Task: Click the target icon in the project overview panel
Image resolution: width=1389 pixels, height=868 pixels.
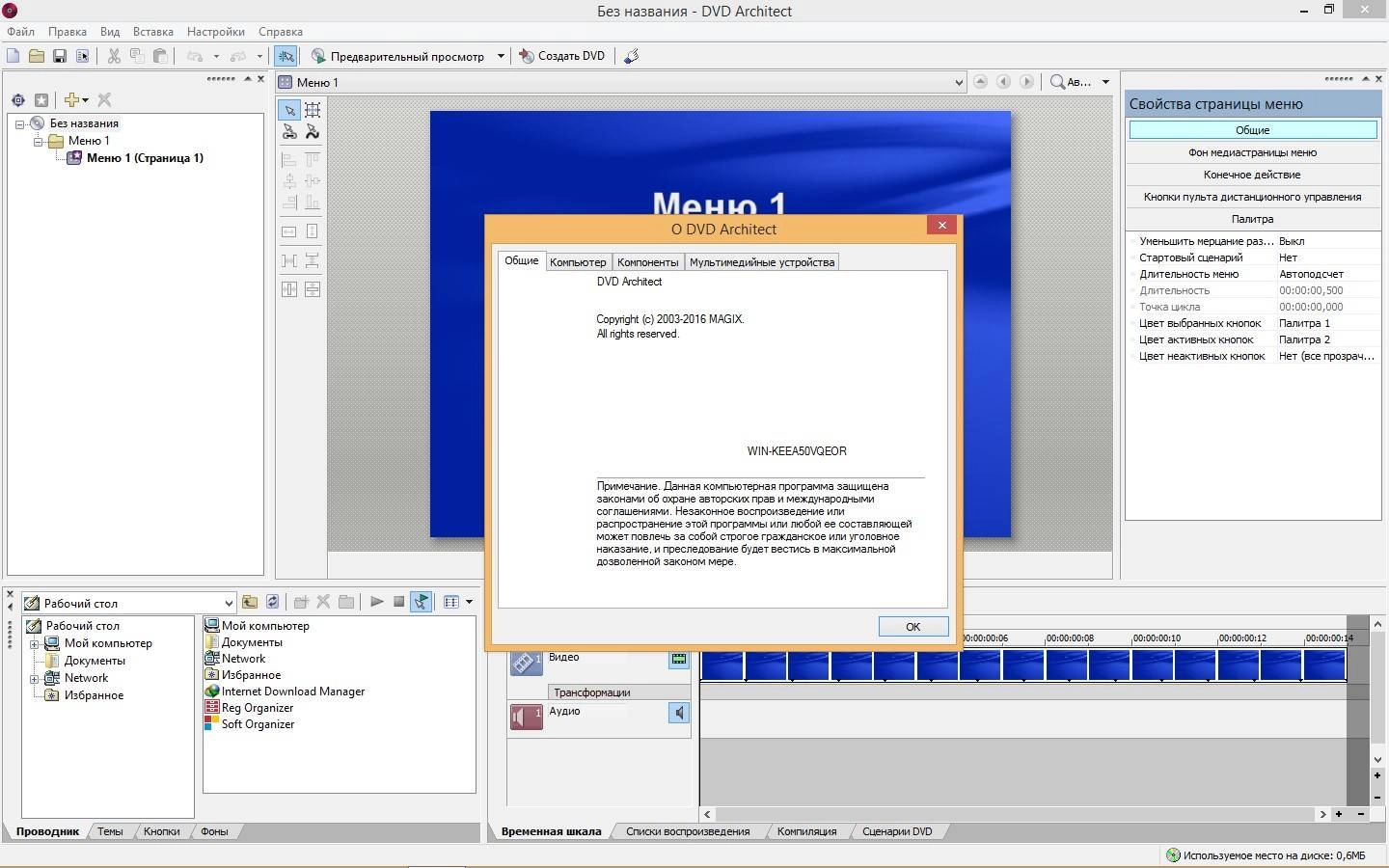Action: pyautogui.click(x=18, y=99)
